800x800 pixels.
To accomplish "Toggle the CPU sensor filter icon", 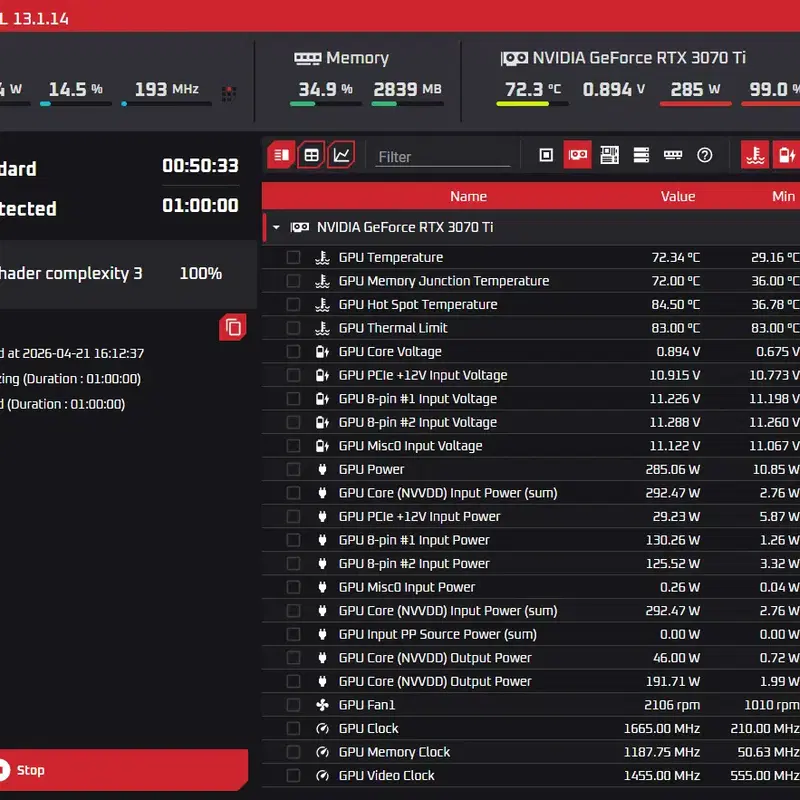I will point(546,155).
